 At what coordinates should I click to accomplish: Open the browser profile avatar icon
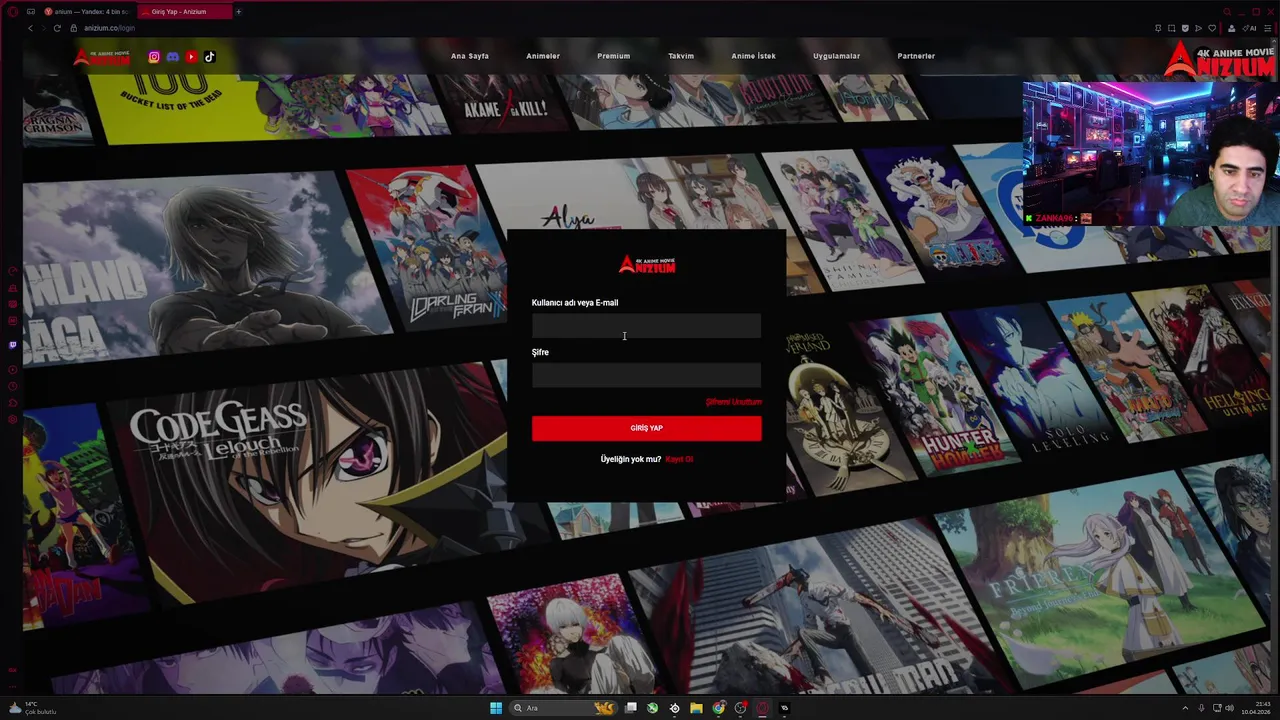coord(1231,28)
